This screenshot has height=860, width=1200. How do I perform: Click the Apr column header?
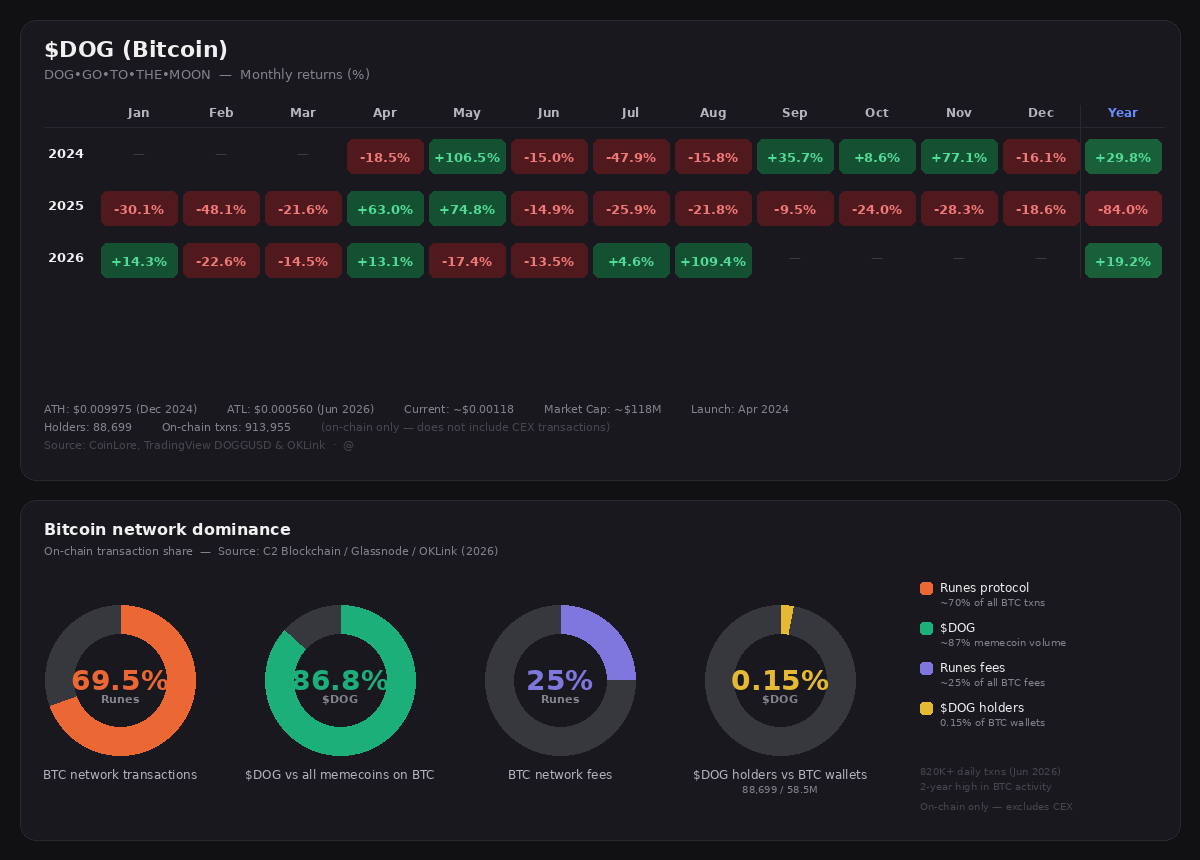tap(385, 113)
